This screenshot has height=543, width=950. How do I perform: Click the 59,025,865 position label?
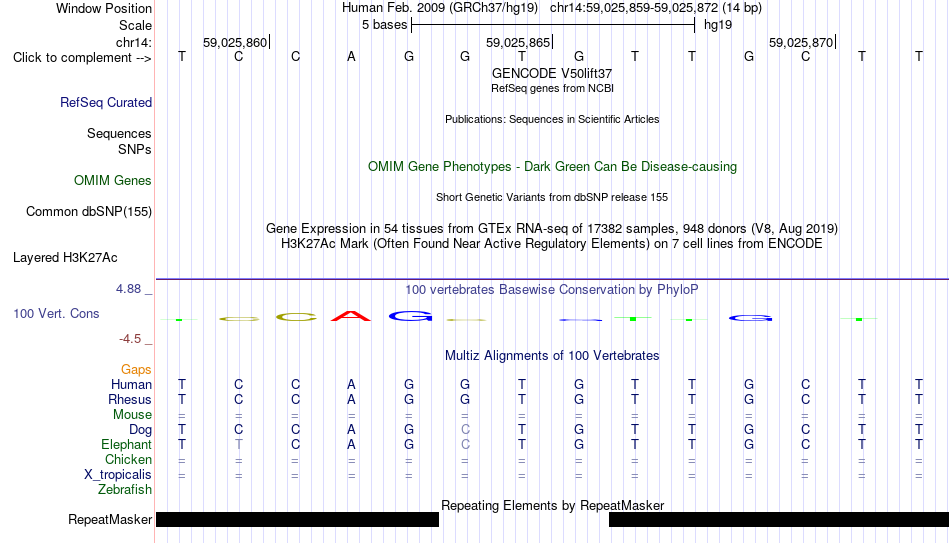[x=518, y=42]
